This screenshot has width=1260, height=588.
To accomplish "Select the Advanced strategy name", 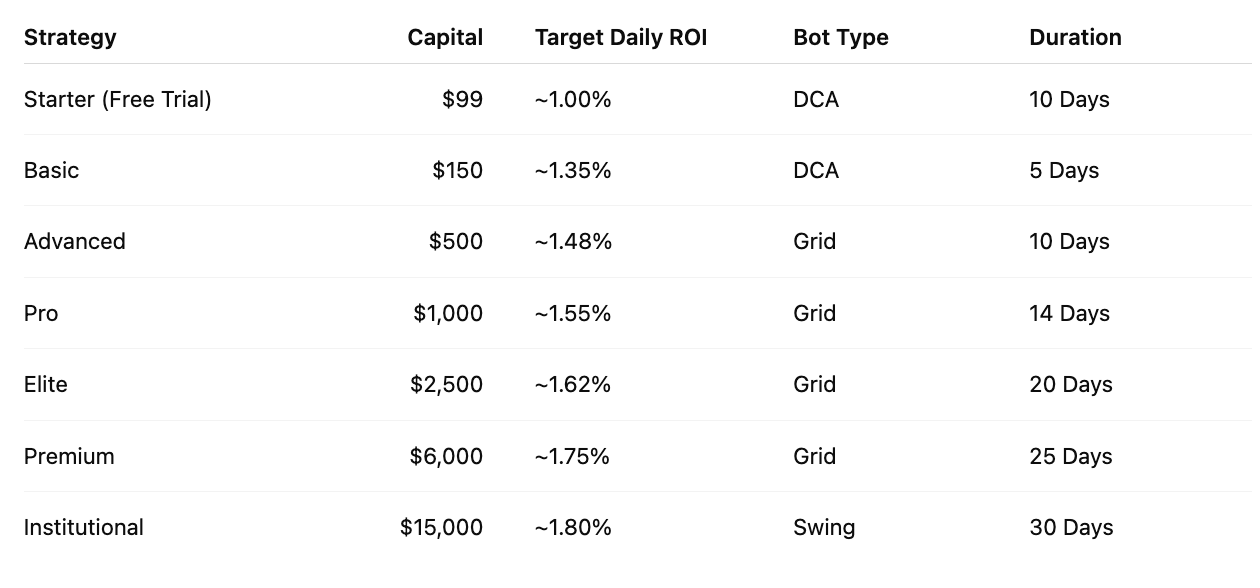I will (75, 242).
